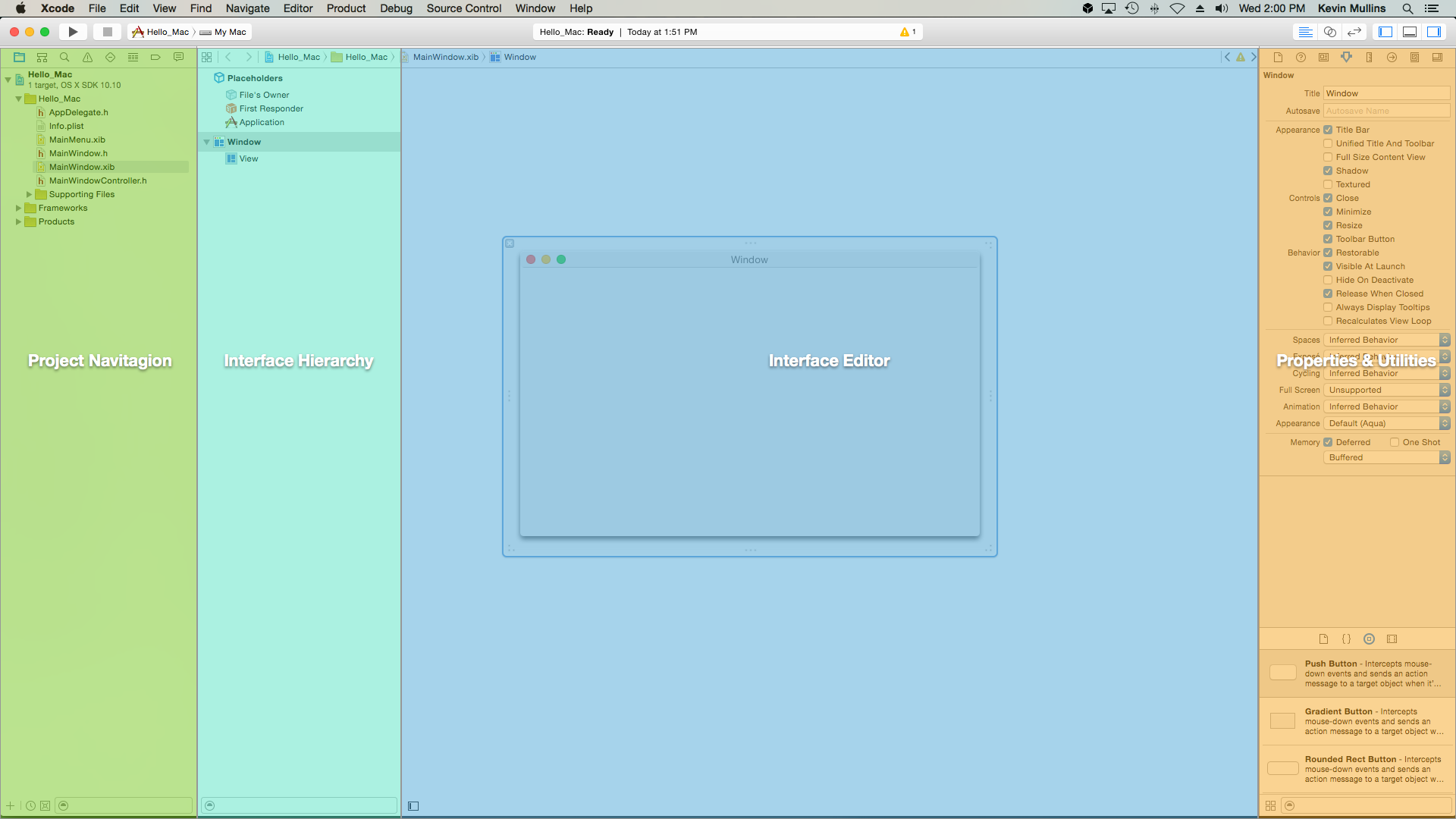Viewport: 1456px width, 819px height.
Task: Show the Object library in utilities
Action: point(1370,639)
